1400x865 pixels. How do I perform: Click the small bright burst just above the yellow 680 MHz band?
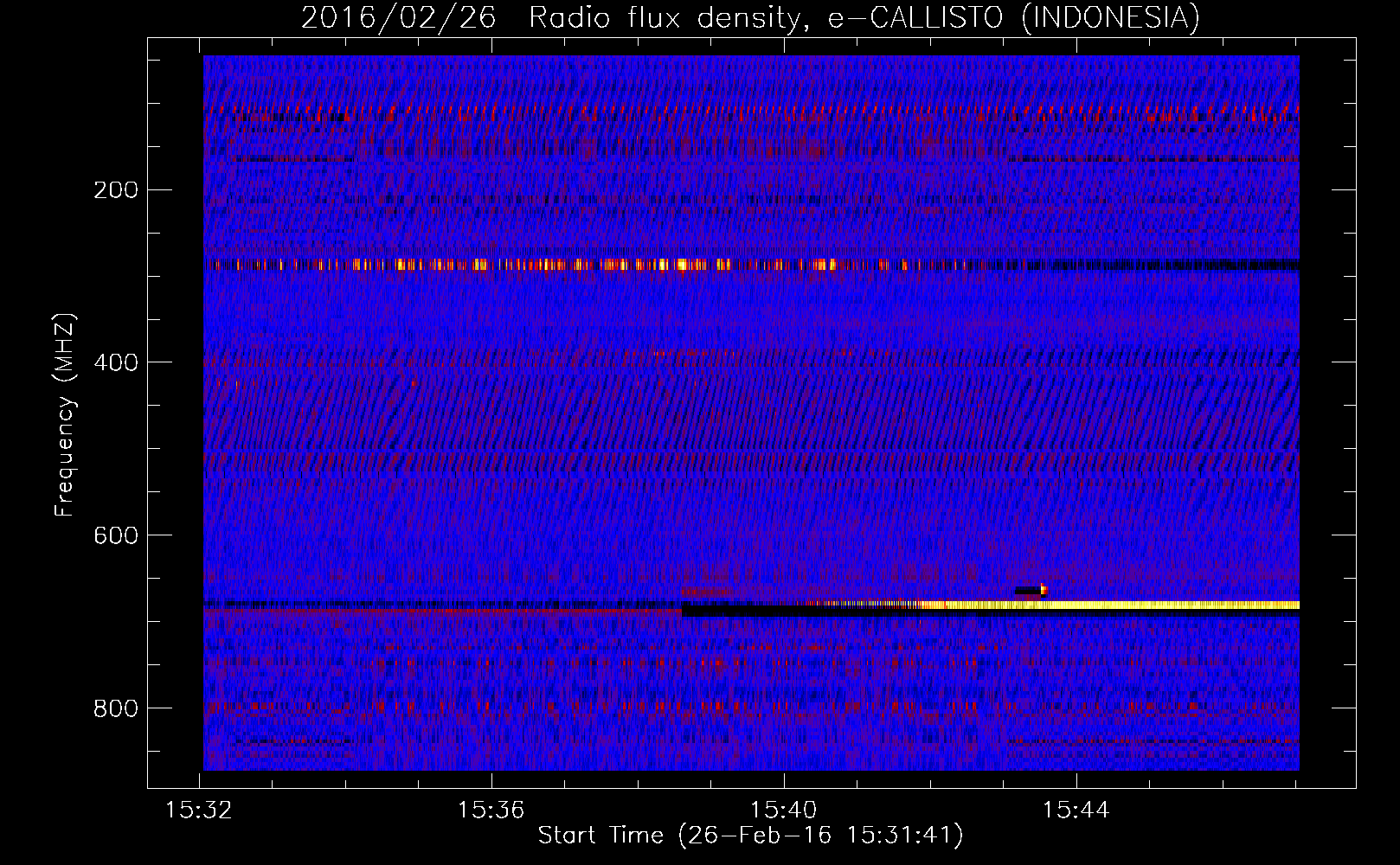pyautogui.click(x=1044, y=590)
